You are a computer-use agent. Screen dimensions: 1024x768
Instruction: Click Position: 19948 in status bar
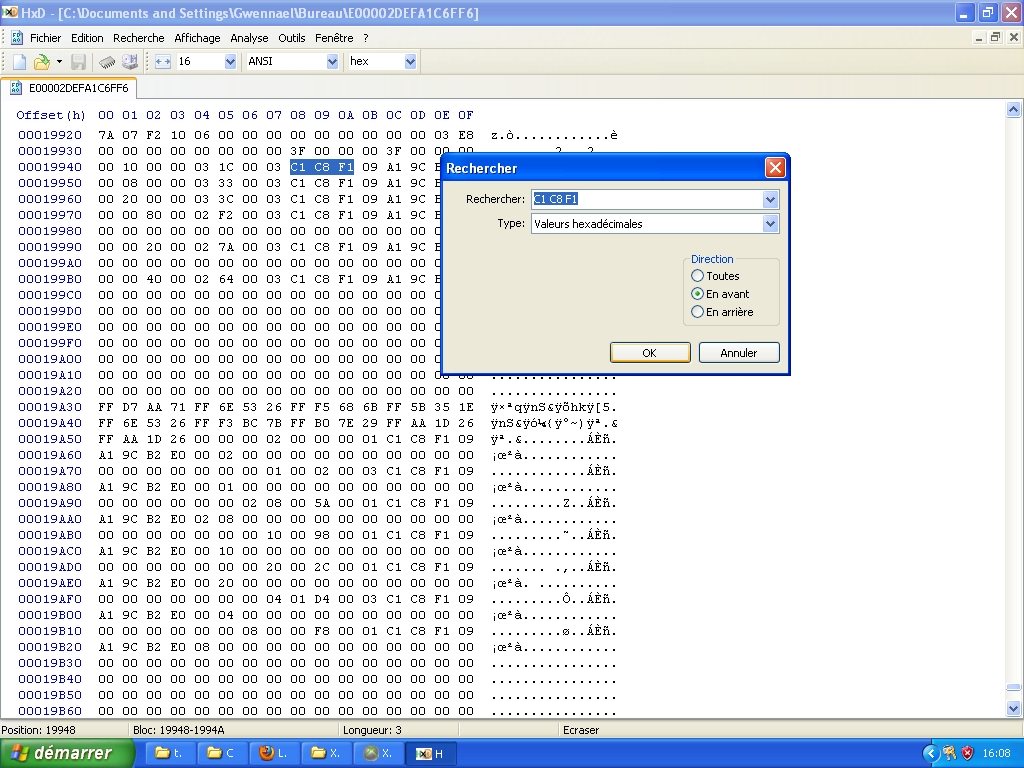pos(39,730)
